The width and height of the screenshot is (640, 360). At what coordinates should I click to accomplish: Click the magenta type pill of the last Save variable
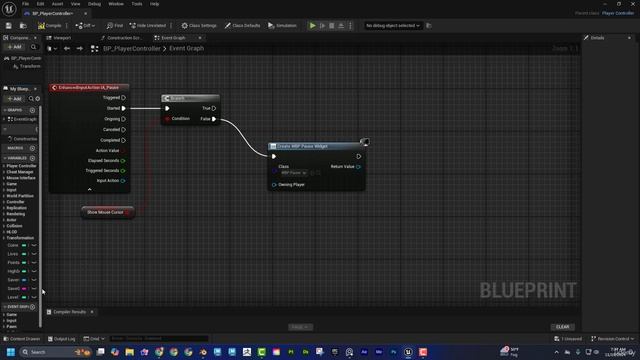[x=24, y=289]
